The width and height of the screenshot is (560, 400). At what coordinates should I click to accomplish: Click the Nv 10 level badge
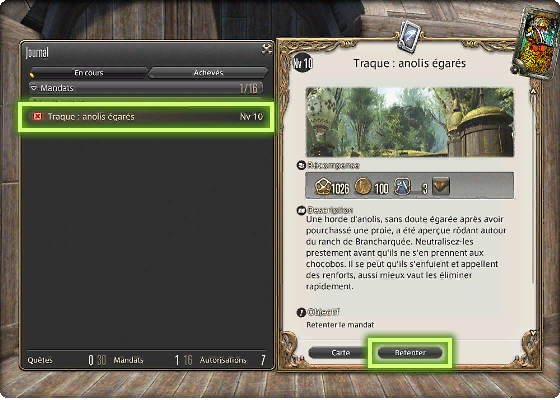point(302,64)
